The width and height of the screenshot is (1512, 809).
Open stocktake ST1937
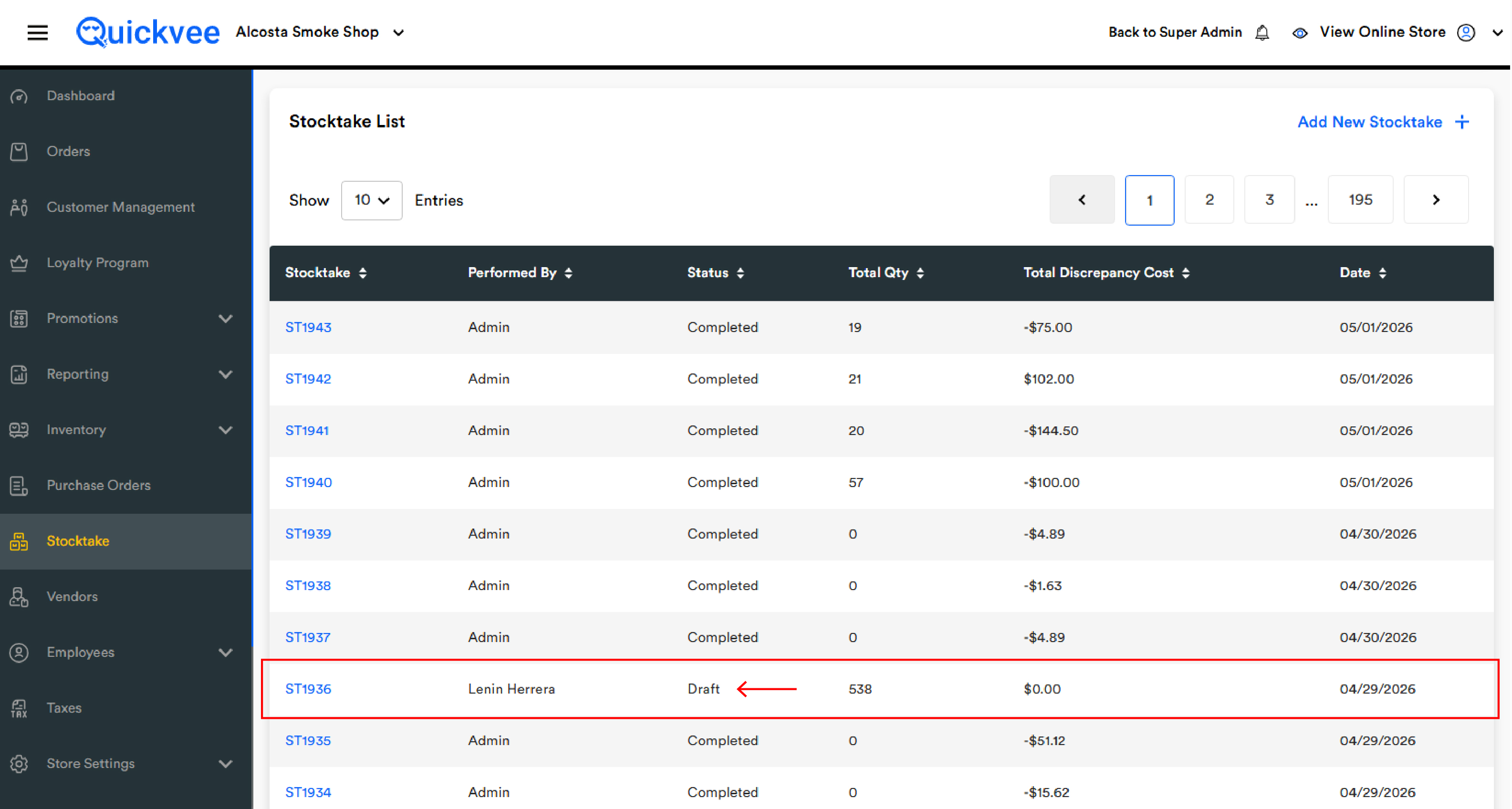point(308,637)
